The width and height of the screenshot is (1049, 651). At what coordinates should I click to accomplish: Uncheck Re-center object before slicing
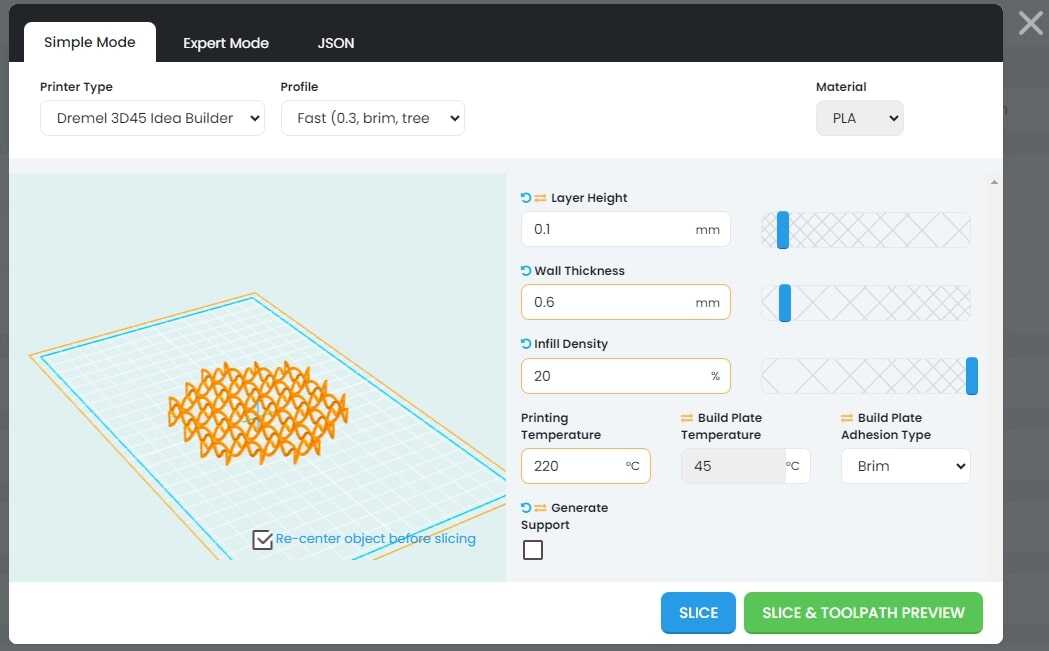[x=263, y=540]
